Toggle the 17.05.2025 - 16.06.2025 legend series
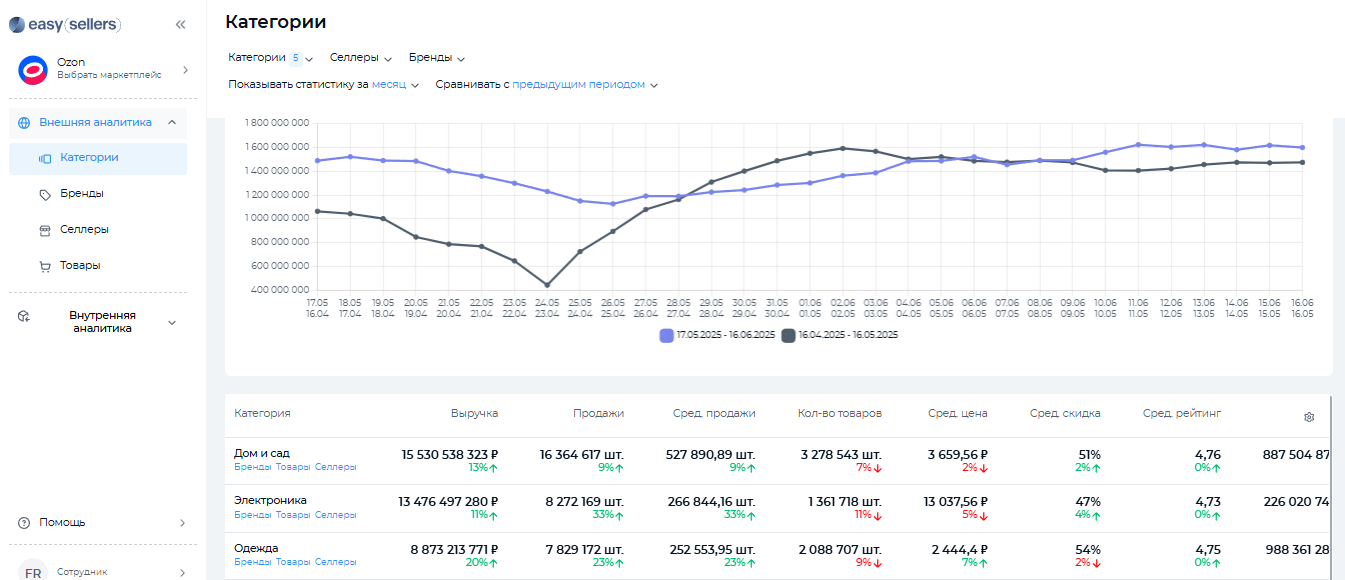This screenshot has width=1345, height=580. coord(718,336)
